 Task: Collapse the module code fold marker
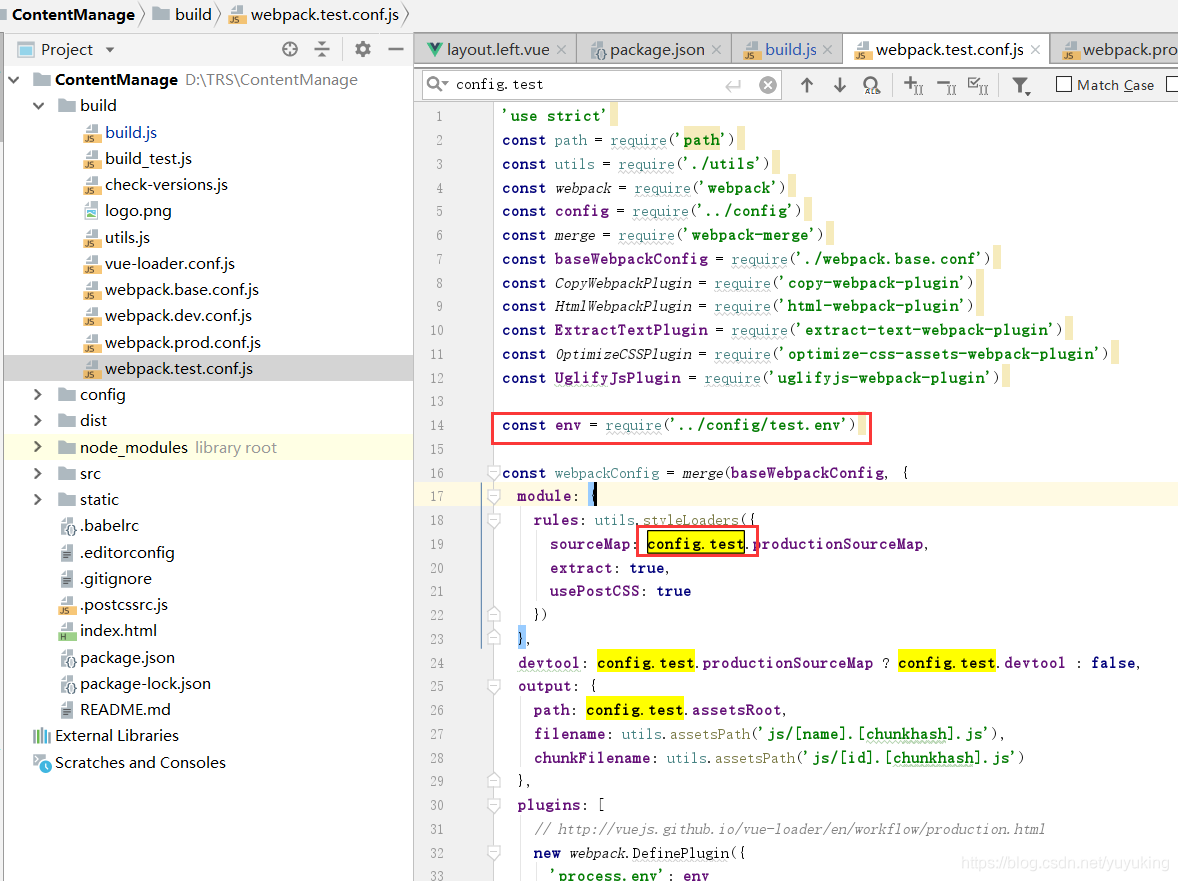pos(494,496)
